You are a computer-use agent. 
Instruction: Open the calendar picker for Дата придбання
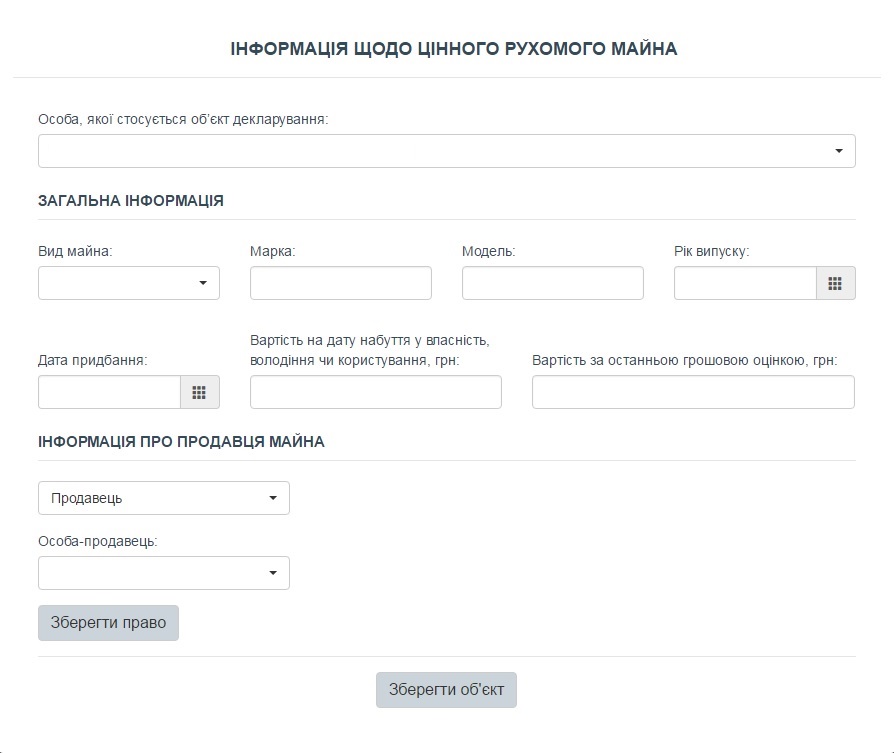[199, 392]
